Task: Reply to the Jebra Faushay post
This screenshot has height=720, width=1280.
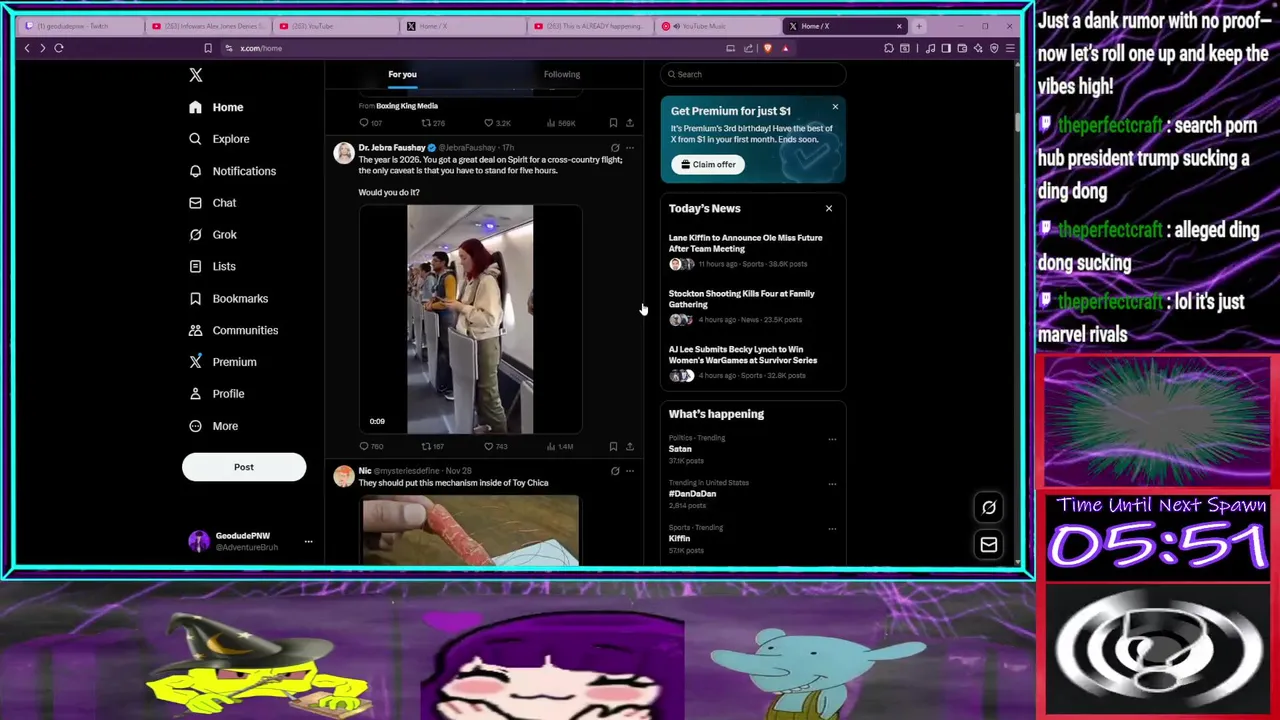Action: coord(370,446)
